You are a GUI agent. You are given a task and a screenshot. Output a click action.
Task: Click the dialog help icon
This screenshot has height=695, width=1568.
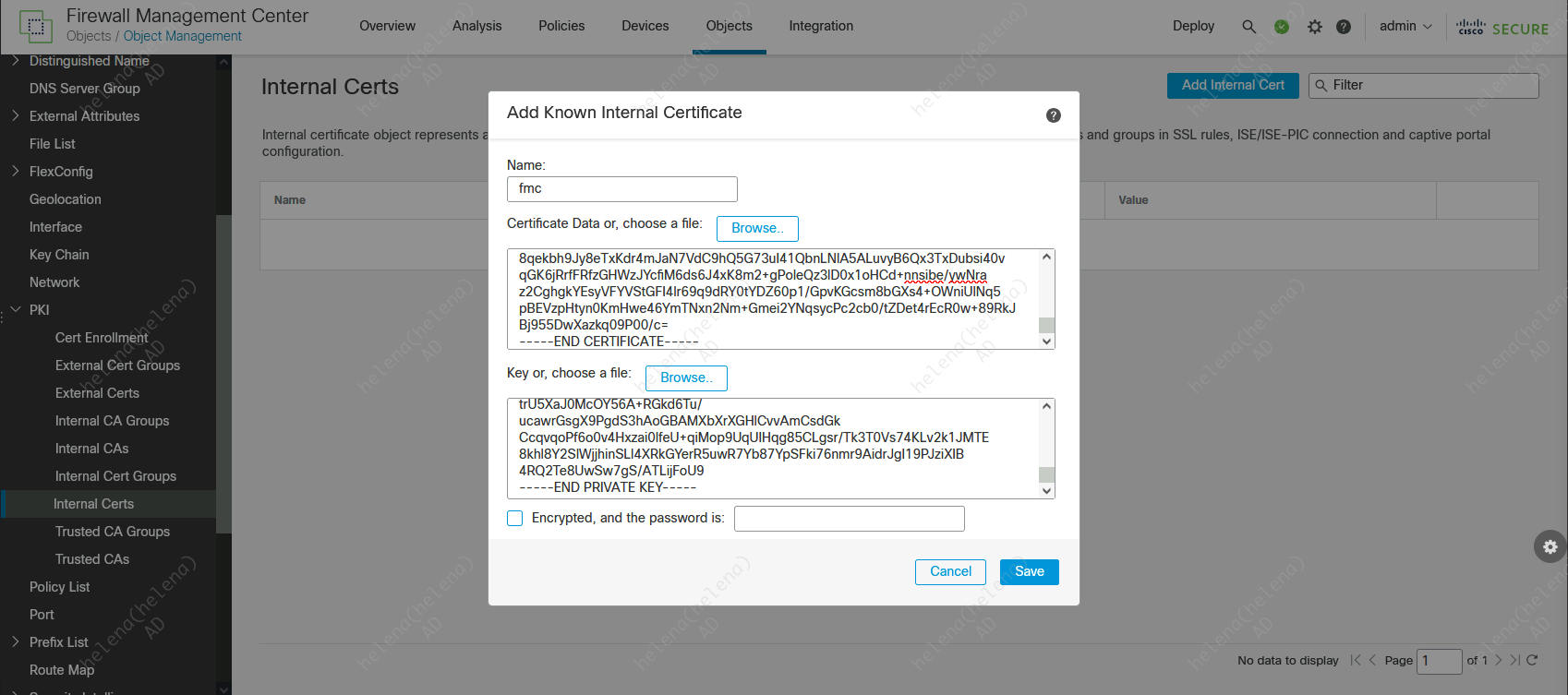coord(1053,115)
